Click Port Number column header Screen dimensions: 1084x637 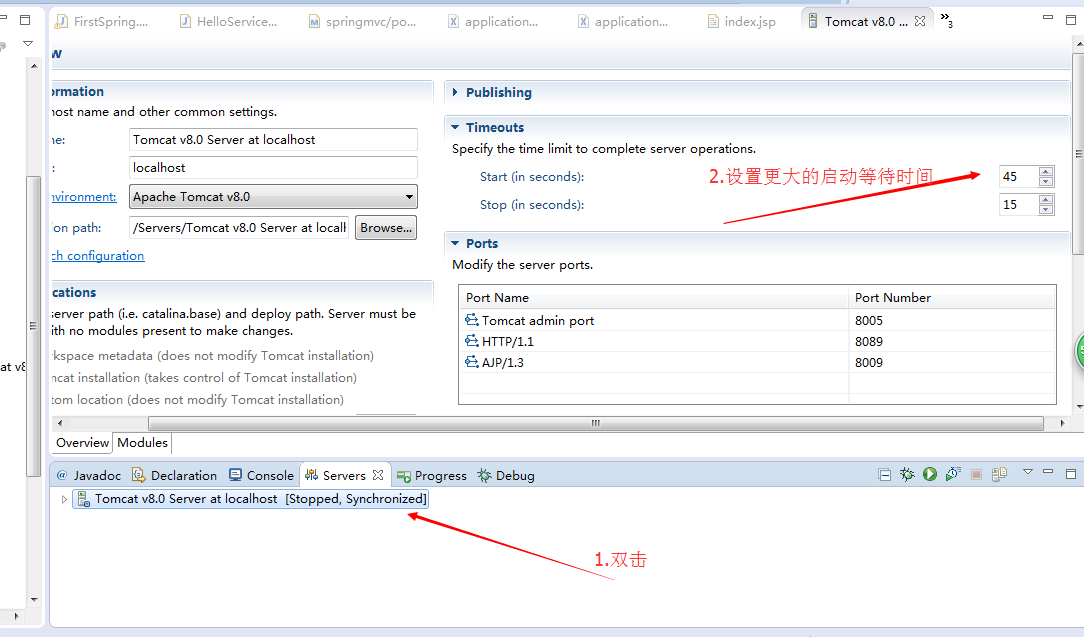point(952,297)
